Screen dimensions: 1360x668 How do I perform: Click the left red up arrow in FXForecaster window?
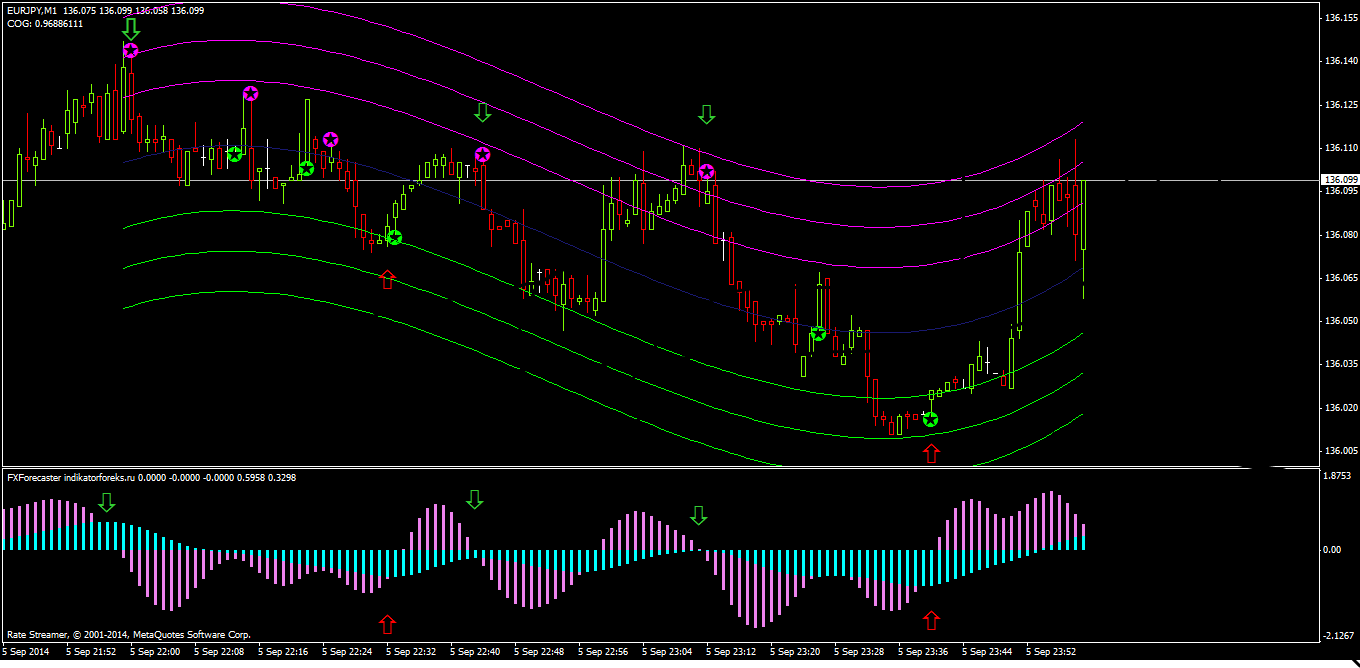pyautogui.click(x=388, y=624)
